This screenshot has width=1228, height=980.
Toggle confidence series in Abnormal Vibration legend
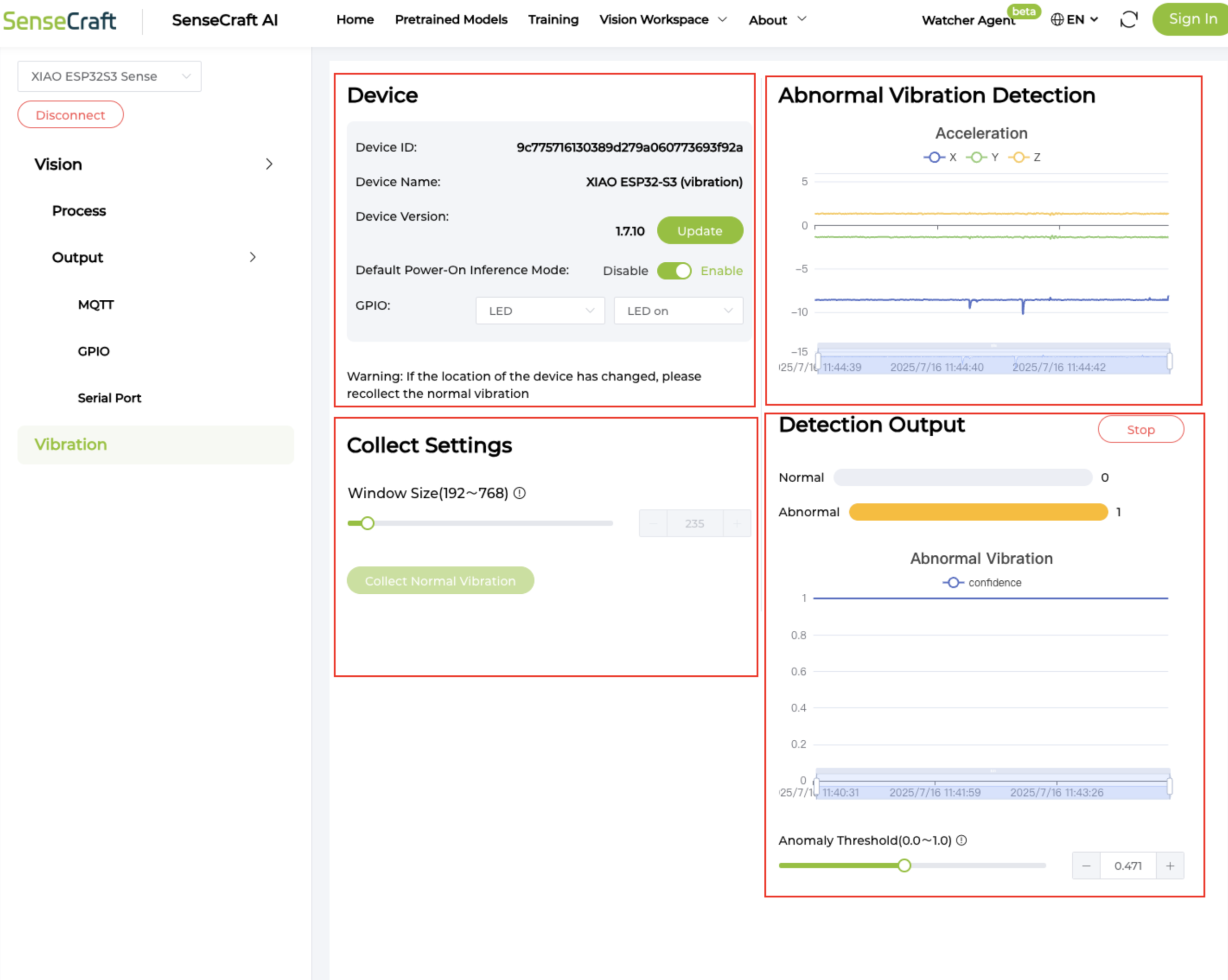pyautogui.click(x=982, y=583)
